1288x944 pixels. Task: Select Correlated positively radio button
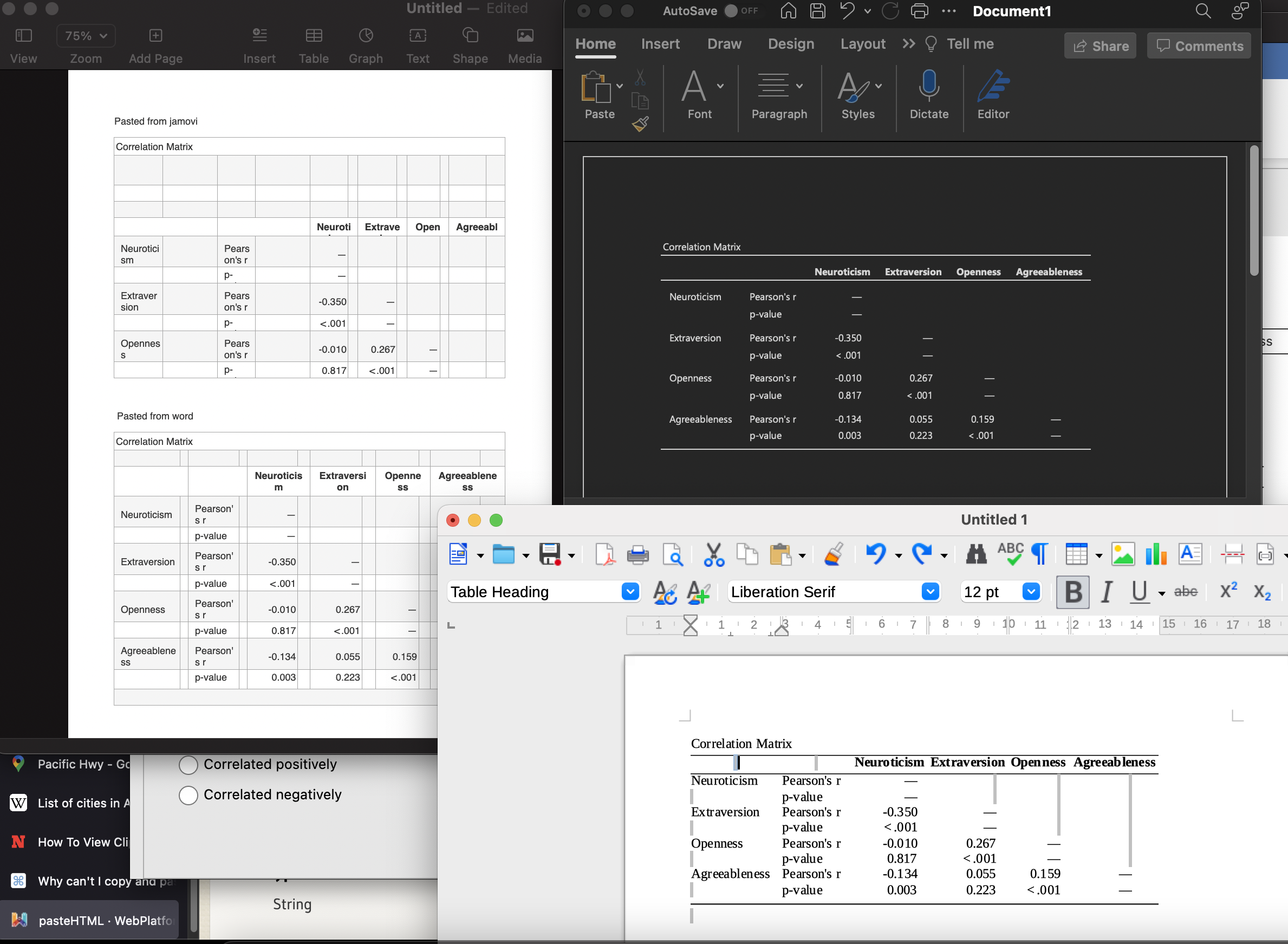[x=188, y=765]
